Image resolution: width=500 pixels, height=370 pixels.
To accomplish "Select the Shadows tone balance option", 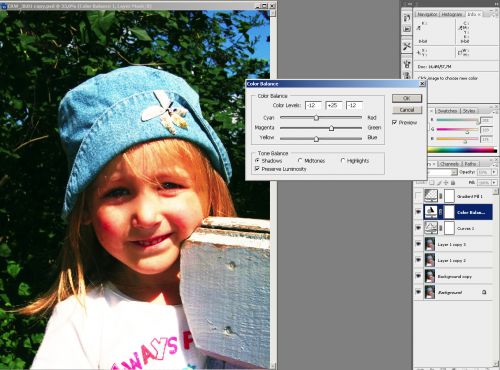I will [257, 161].
